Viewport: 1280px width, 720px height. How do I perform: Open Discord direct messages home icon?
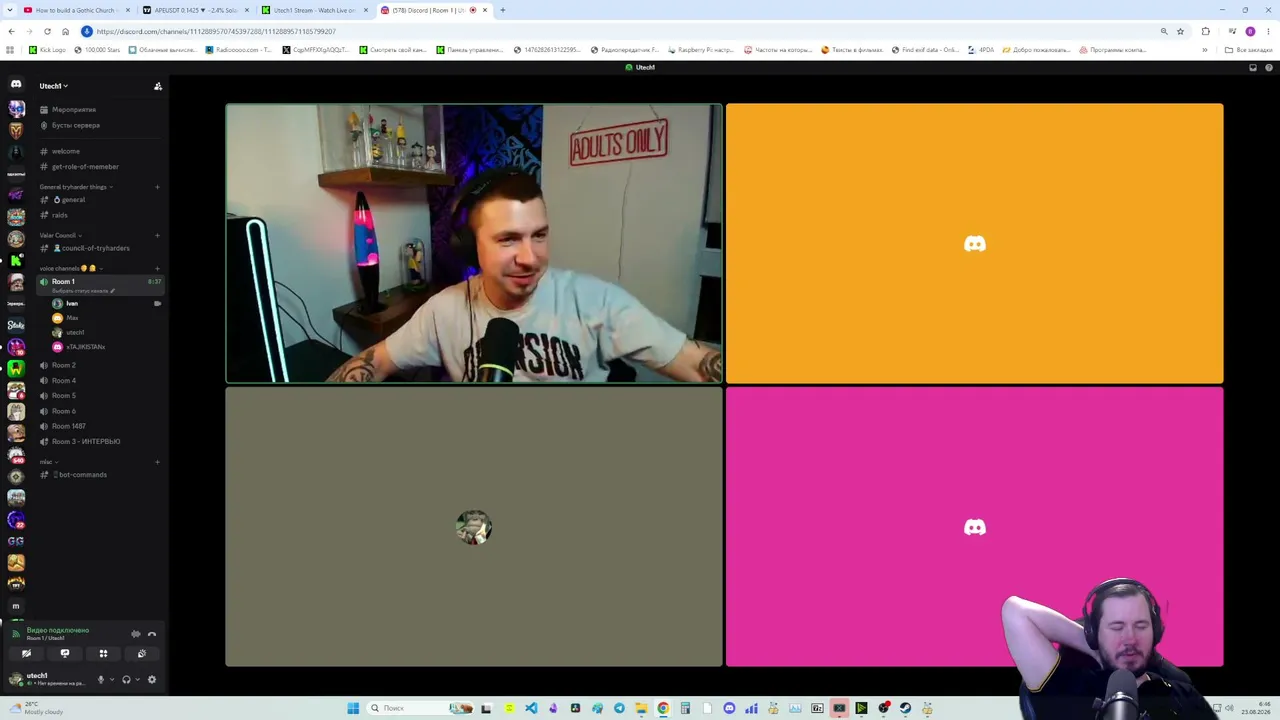(x=16, y=85)
